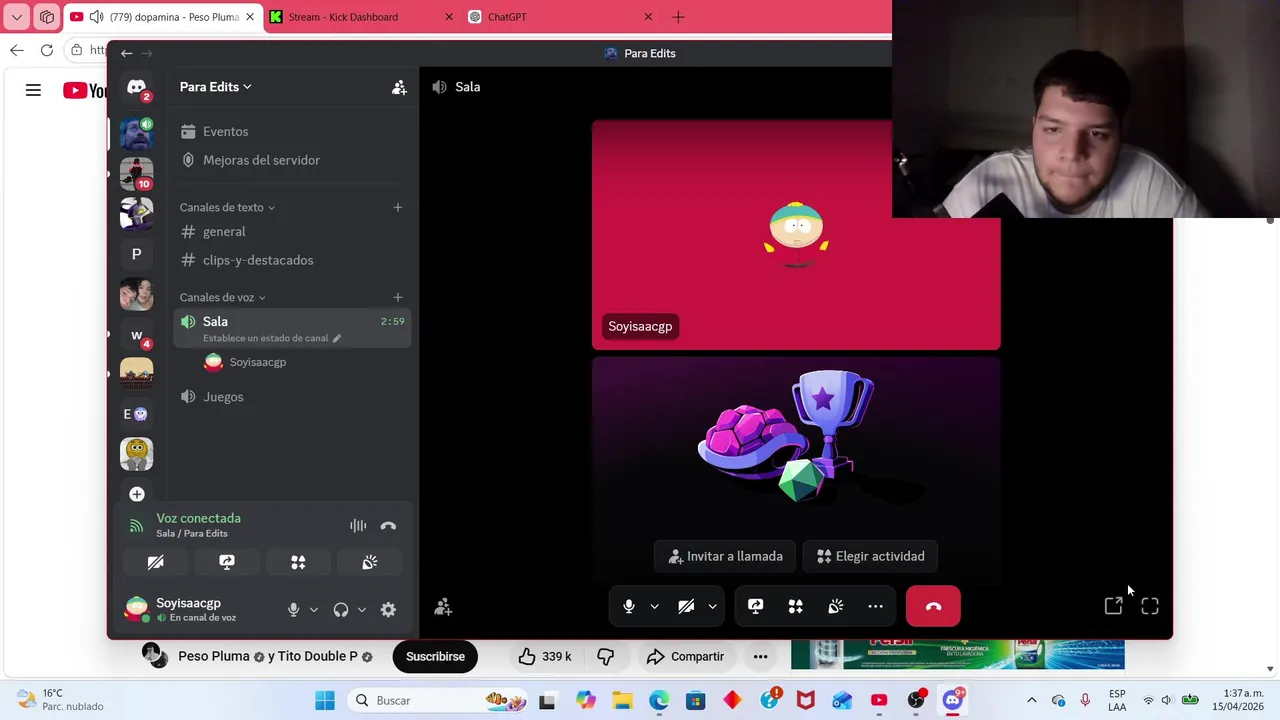This screenshot has width=1280, height=720.
Task: Open camera options chevron in call bar
Action: pos(712,606)
